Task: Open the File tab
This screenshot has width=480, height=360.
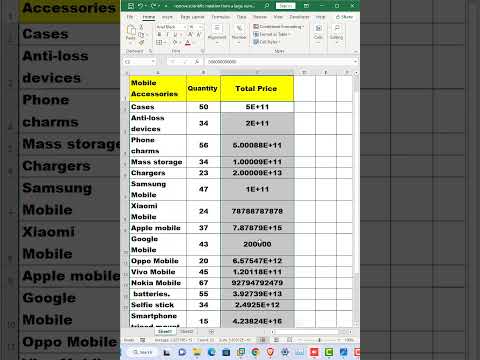Action: point(130,17)
